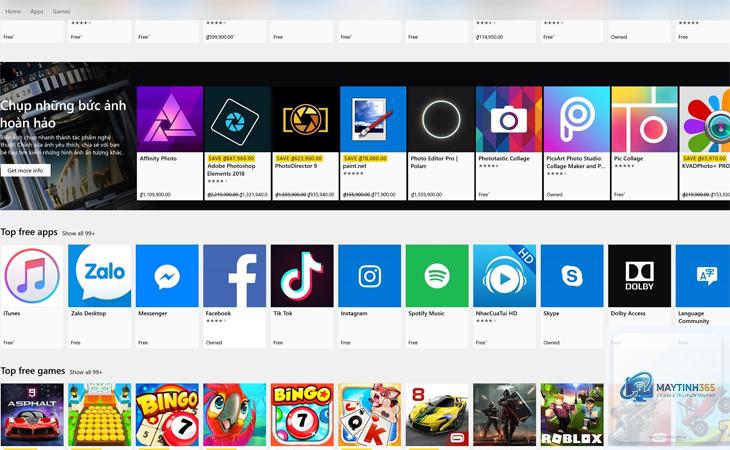Click the NhacCuaTui HD title text
730x450 pixels.
click(x=496, y=314)
